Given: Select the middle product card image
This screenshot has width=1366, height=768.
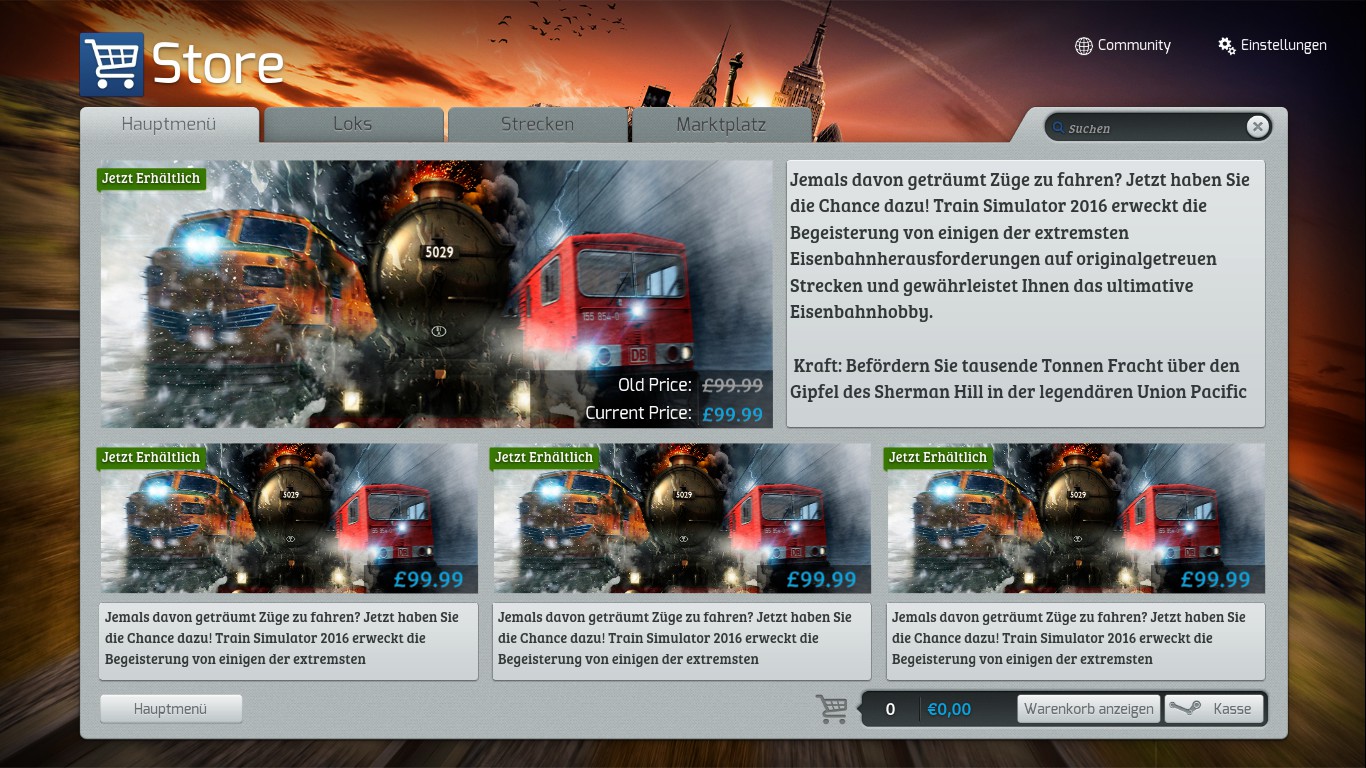Looking at the screenshot, I should 682,519.
